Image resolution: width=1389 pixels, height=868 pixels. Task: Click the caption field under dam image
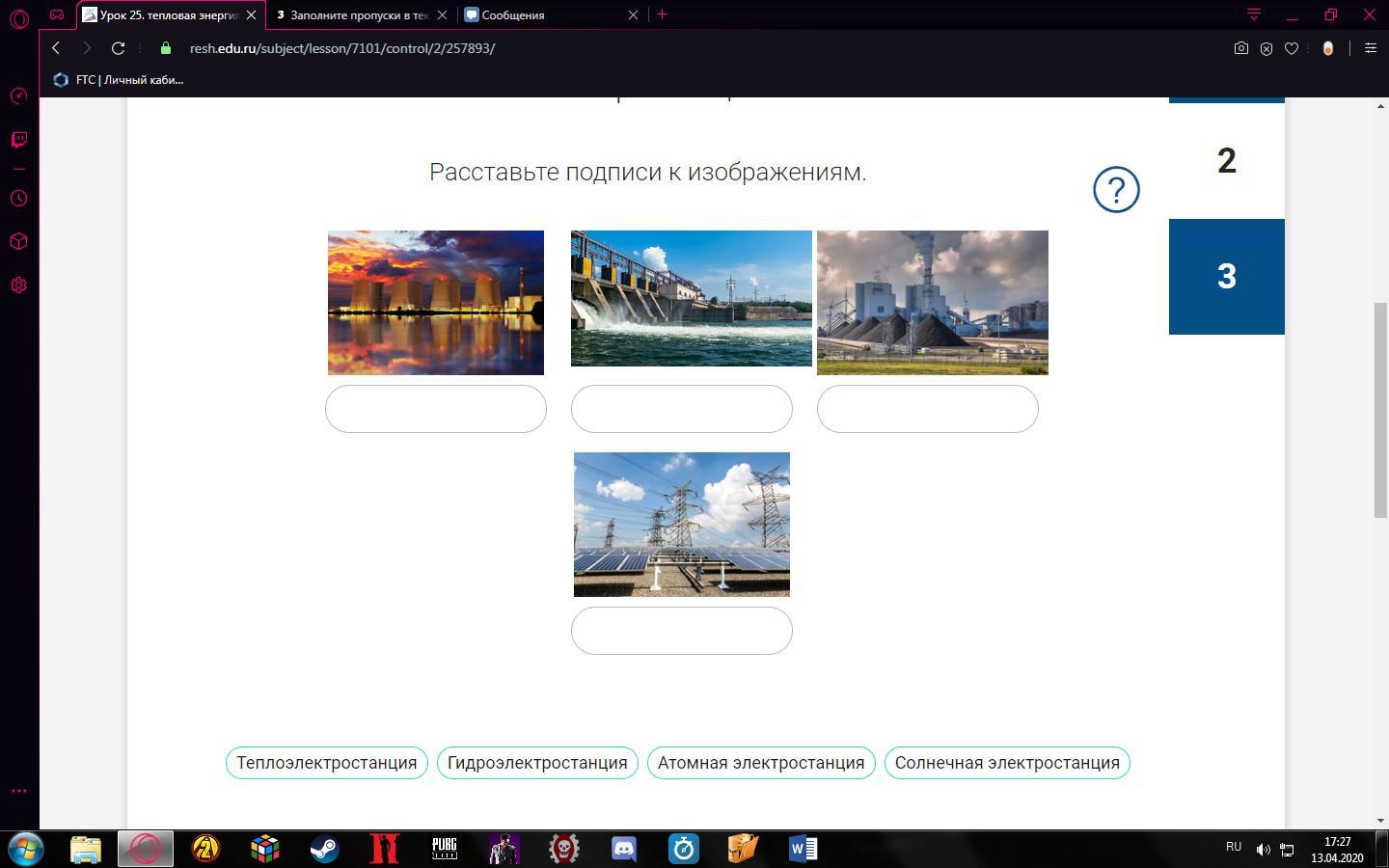(x=682, y=409)
